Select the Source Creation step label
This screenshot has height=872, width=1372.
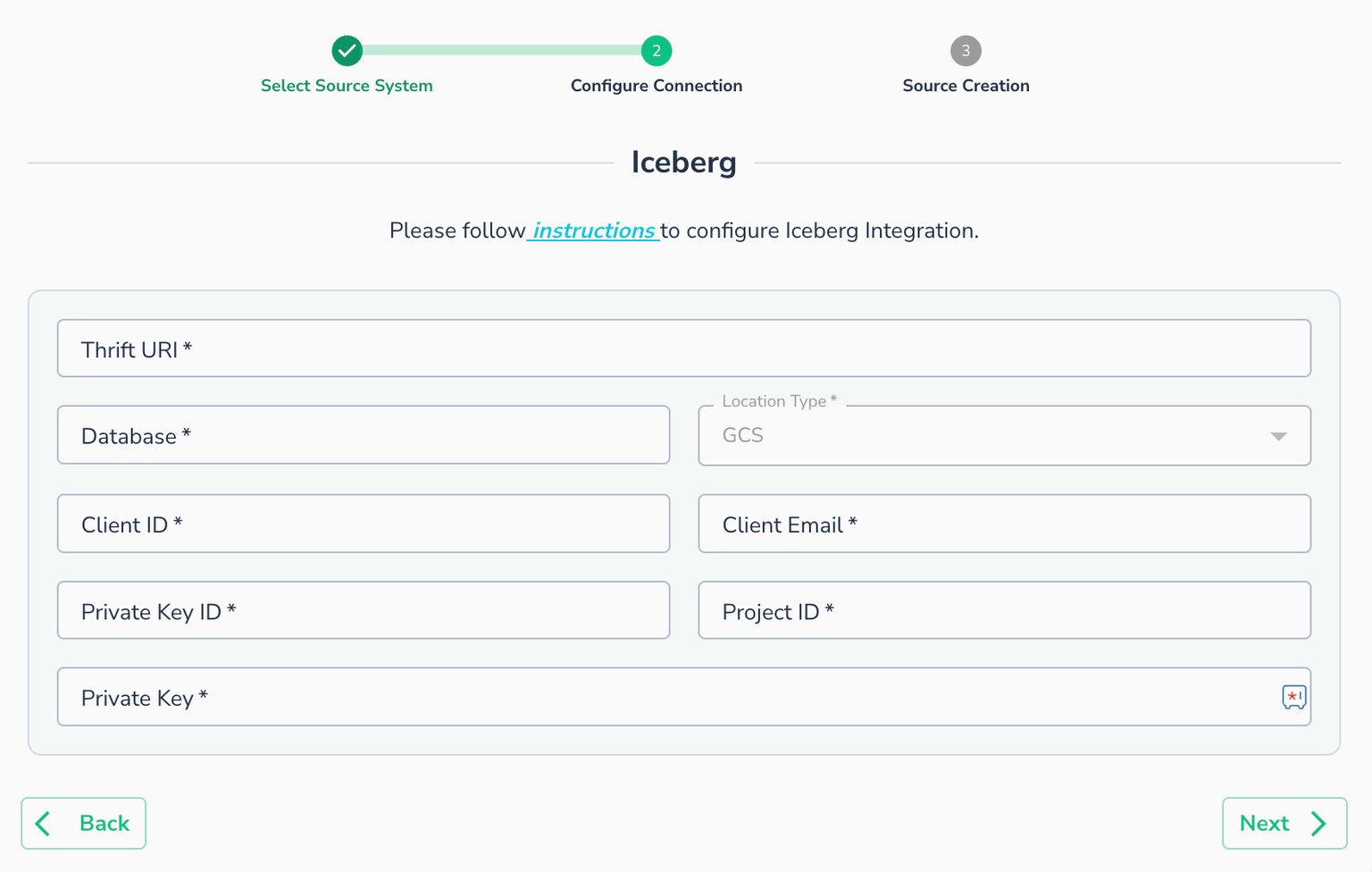[966, 86]
